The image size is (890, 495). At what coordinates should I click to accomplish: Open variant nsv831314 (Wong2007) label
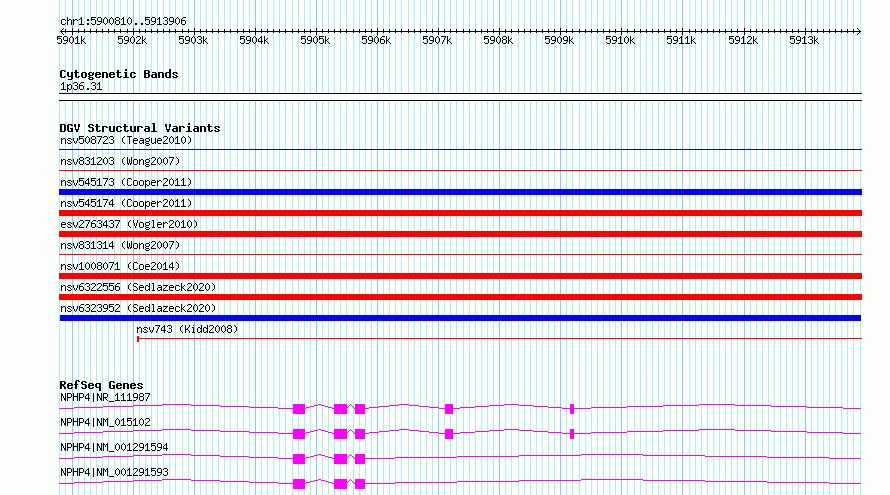tap(120, 245)
